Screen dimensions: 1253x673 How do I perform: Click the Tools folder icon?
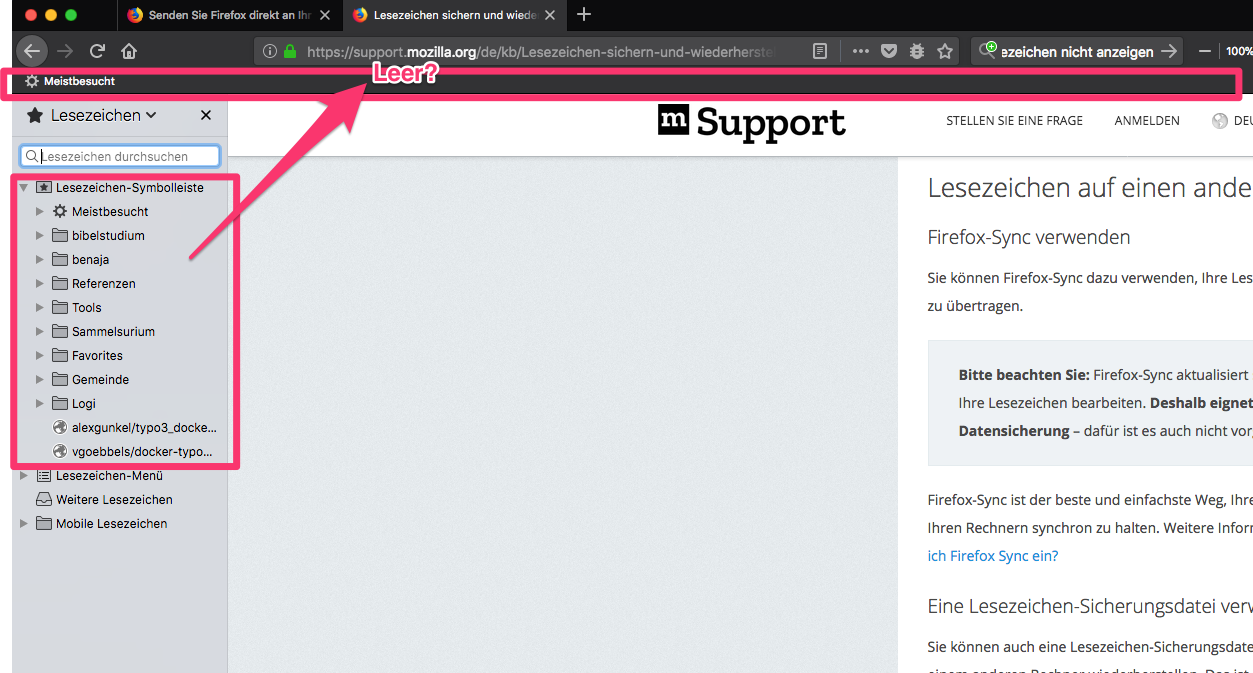pos(60,307)
